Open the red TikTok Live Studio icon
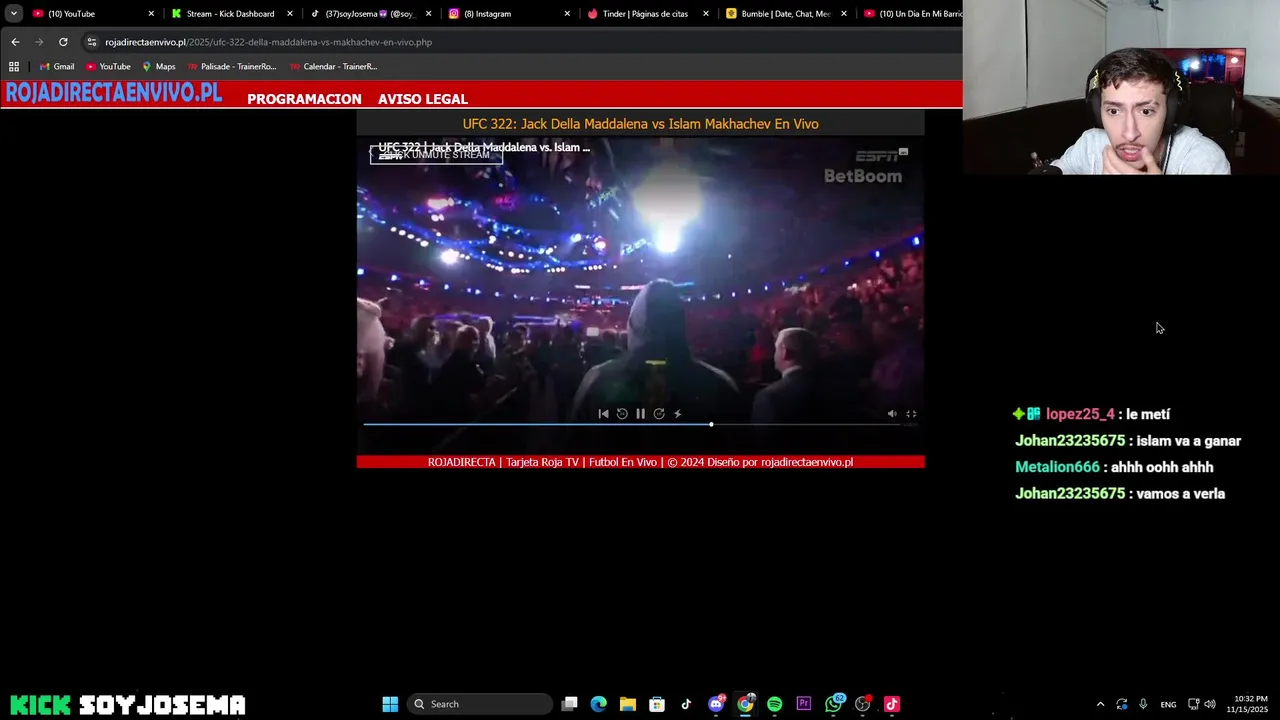1280x720 pixels. pyautogui.click(x=892, y=704)
